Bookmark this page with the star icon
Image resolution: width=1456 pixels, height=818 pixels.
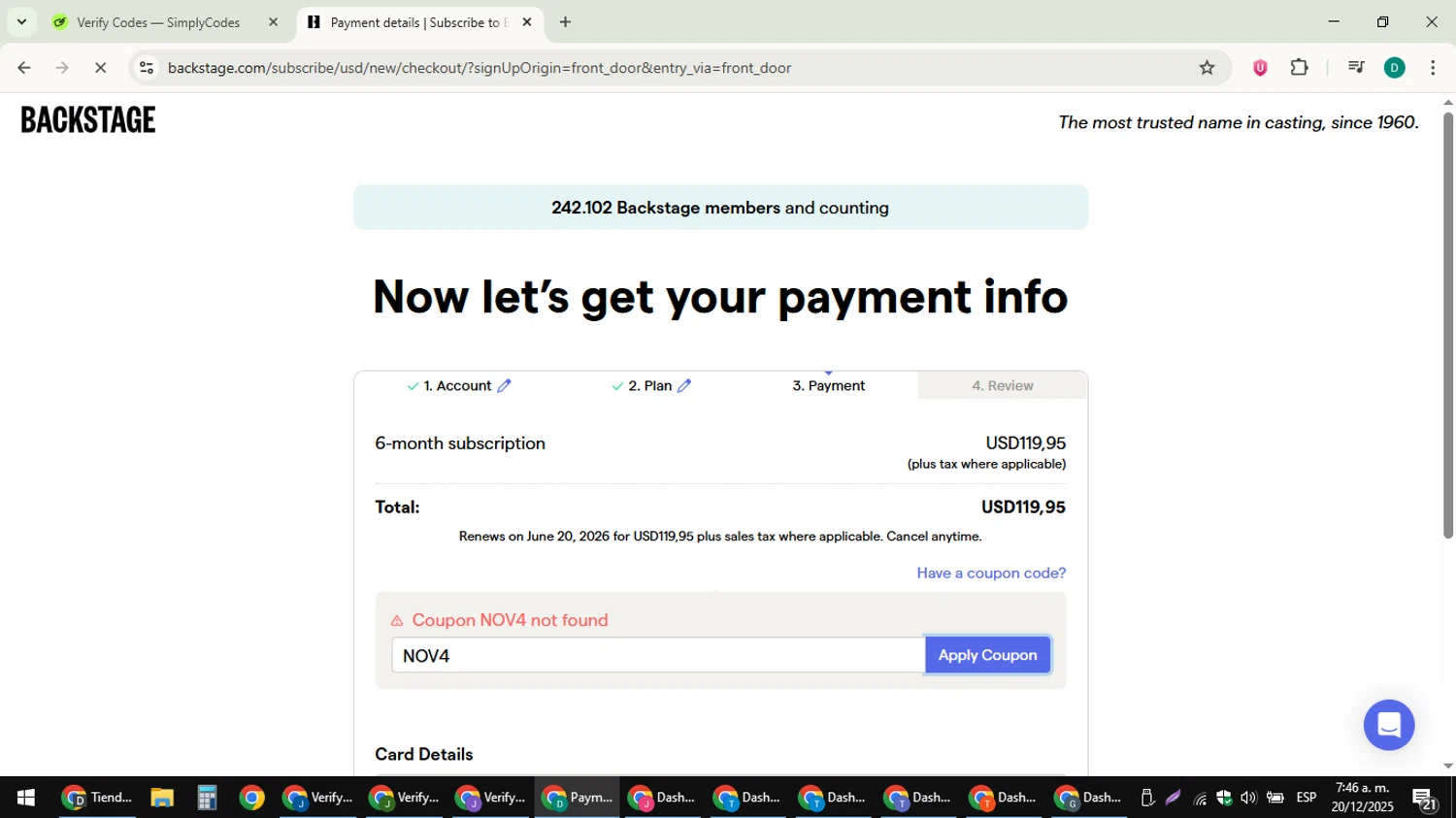click(1207, 68)
